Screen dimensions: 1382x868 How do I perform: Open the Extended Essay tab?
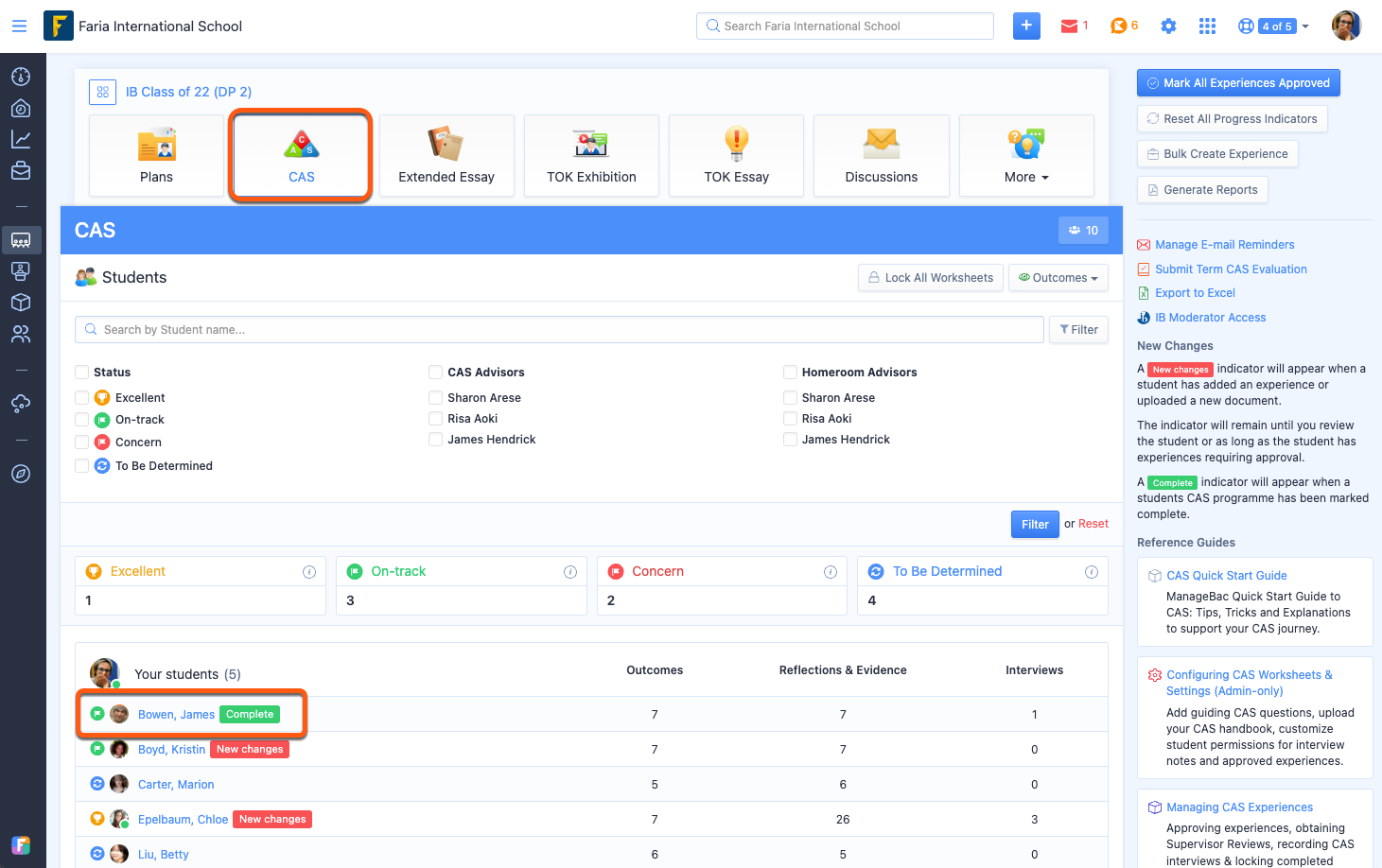[x=446, y=156]
